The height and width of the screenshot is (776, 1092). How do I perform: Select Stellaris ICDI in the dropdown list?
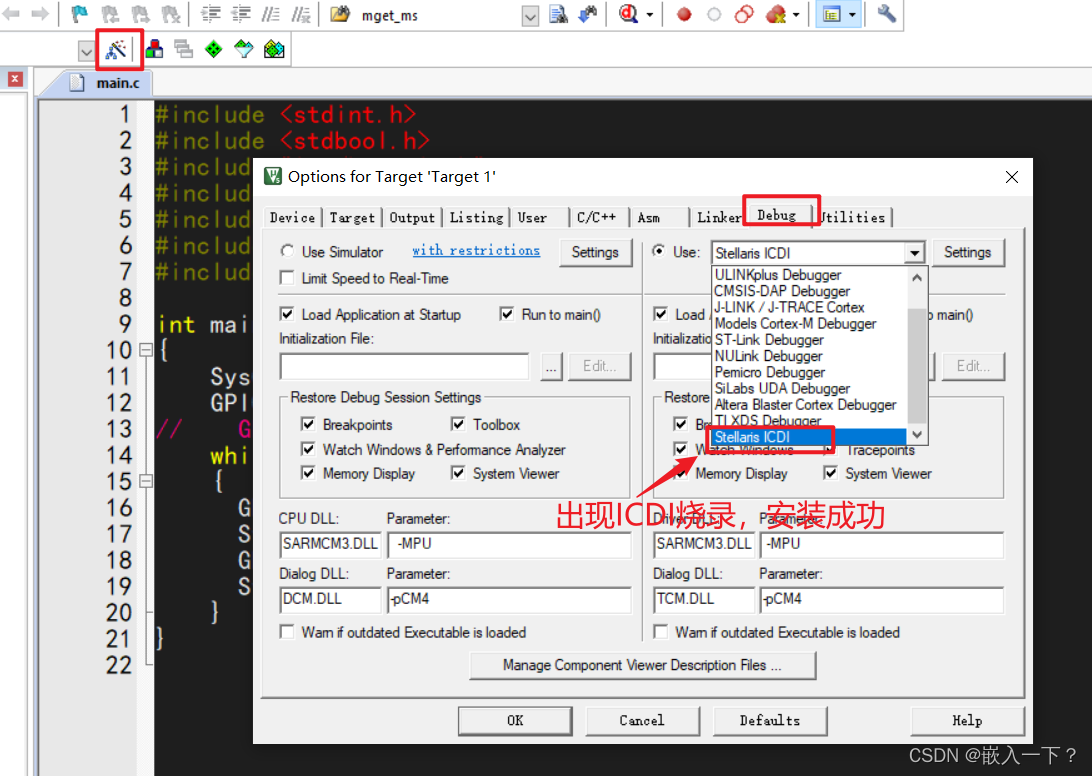[x=809, y=437]
